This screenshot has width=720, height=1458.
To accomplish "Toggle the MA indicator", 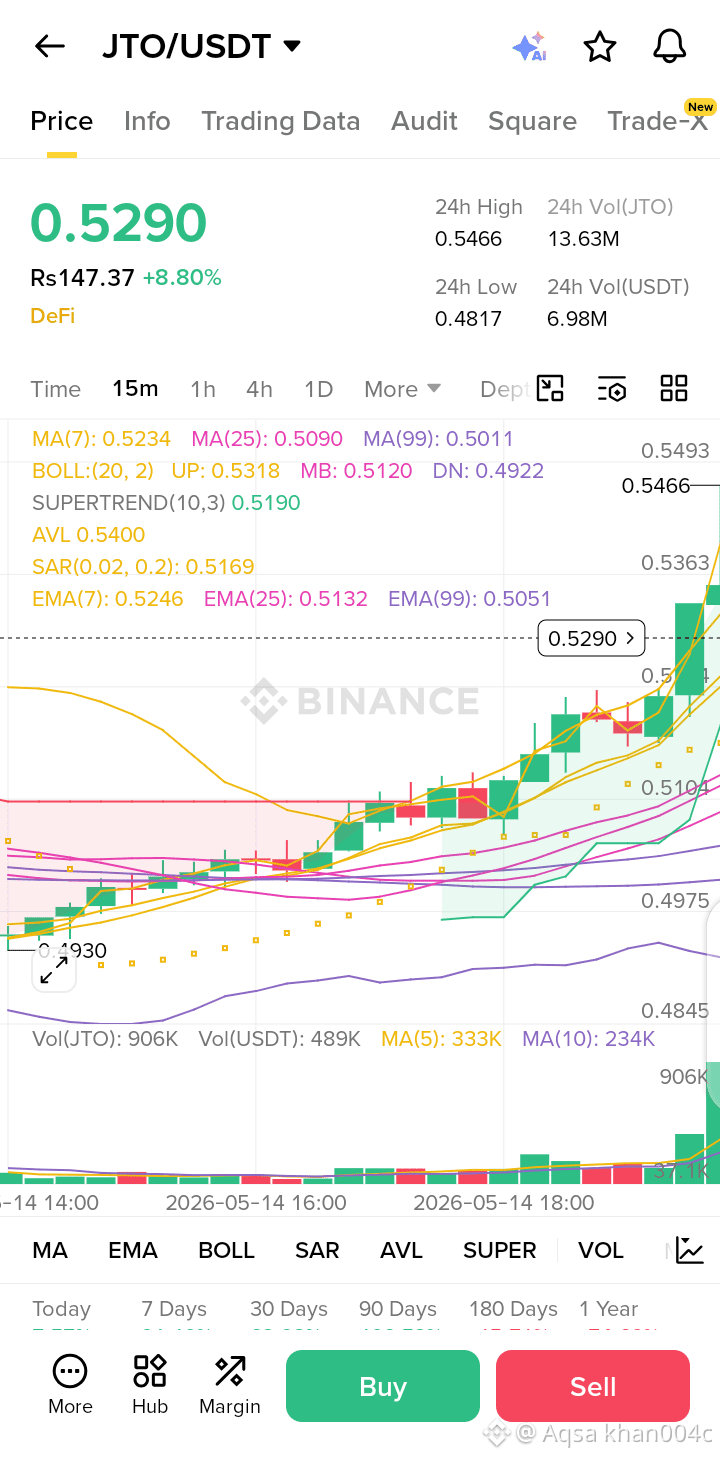I will [50, 1250].
